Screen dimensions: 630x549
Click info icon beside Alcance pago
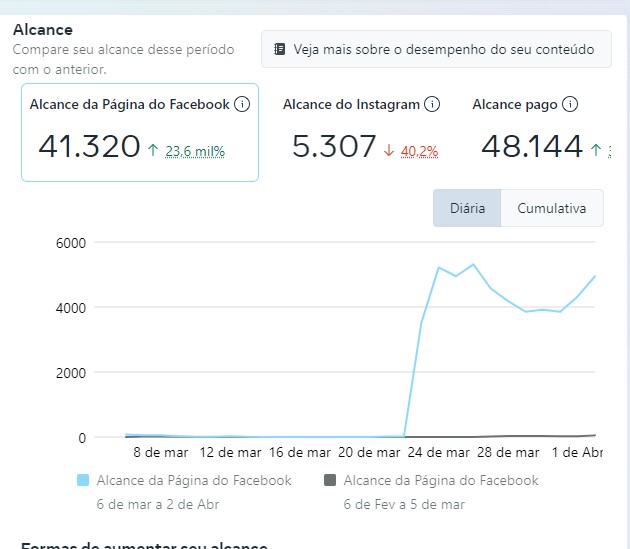pyautogui.click(x=570, y=104)
